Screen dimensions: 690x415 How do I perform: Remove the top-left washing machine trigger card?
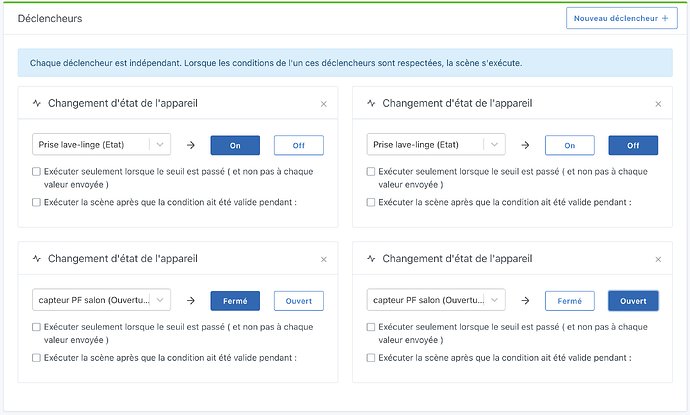(x=323, y=104)
